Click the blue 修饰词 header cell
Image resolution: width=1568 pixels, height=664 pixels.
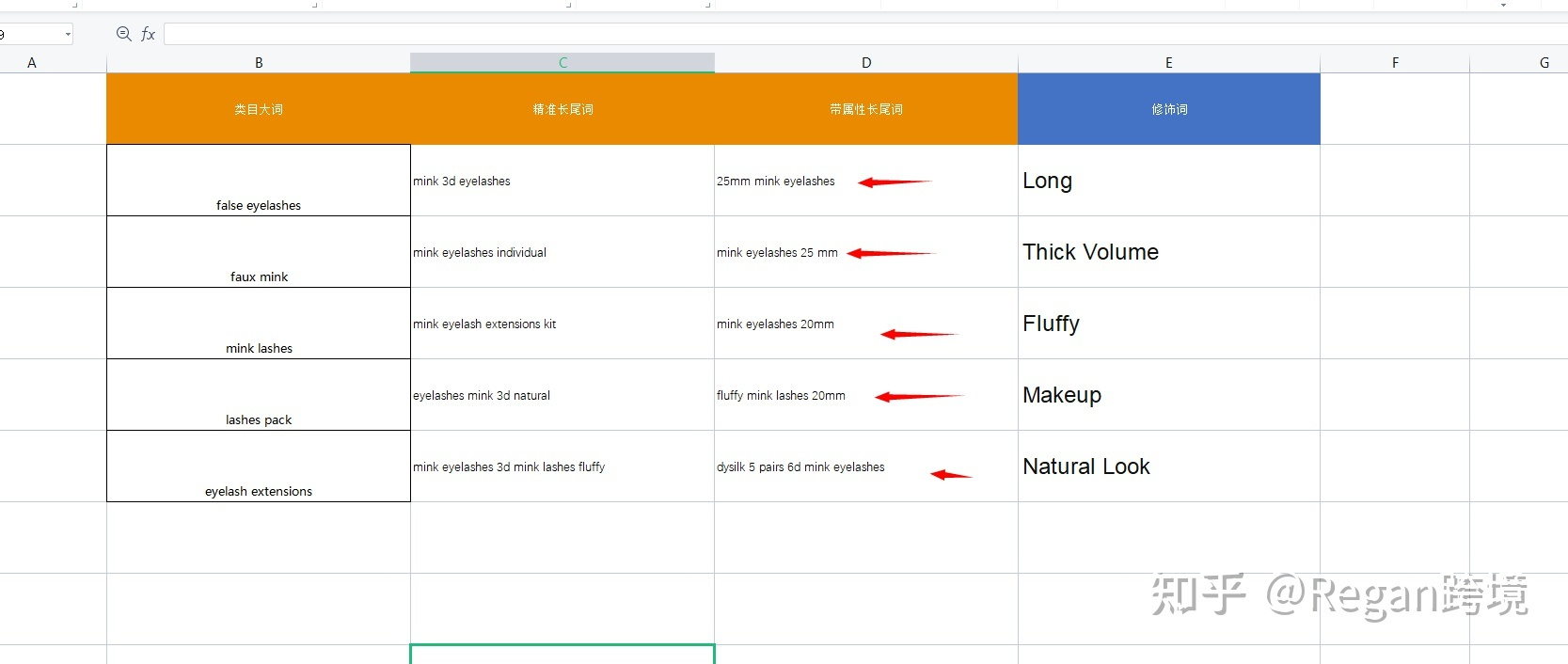click(x=1168, y=109)
